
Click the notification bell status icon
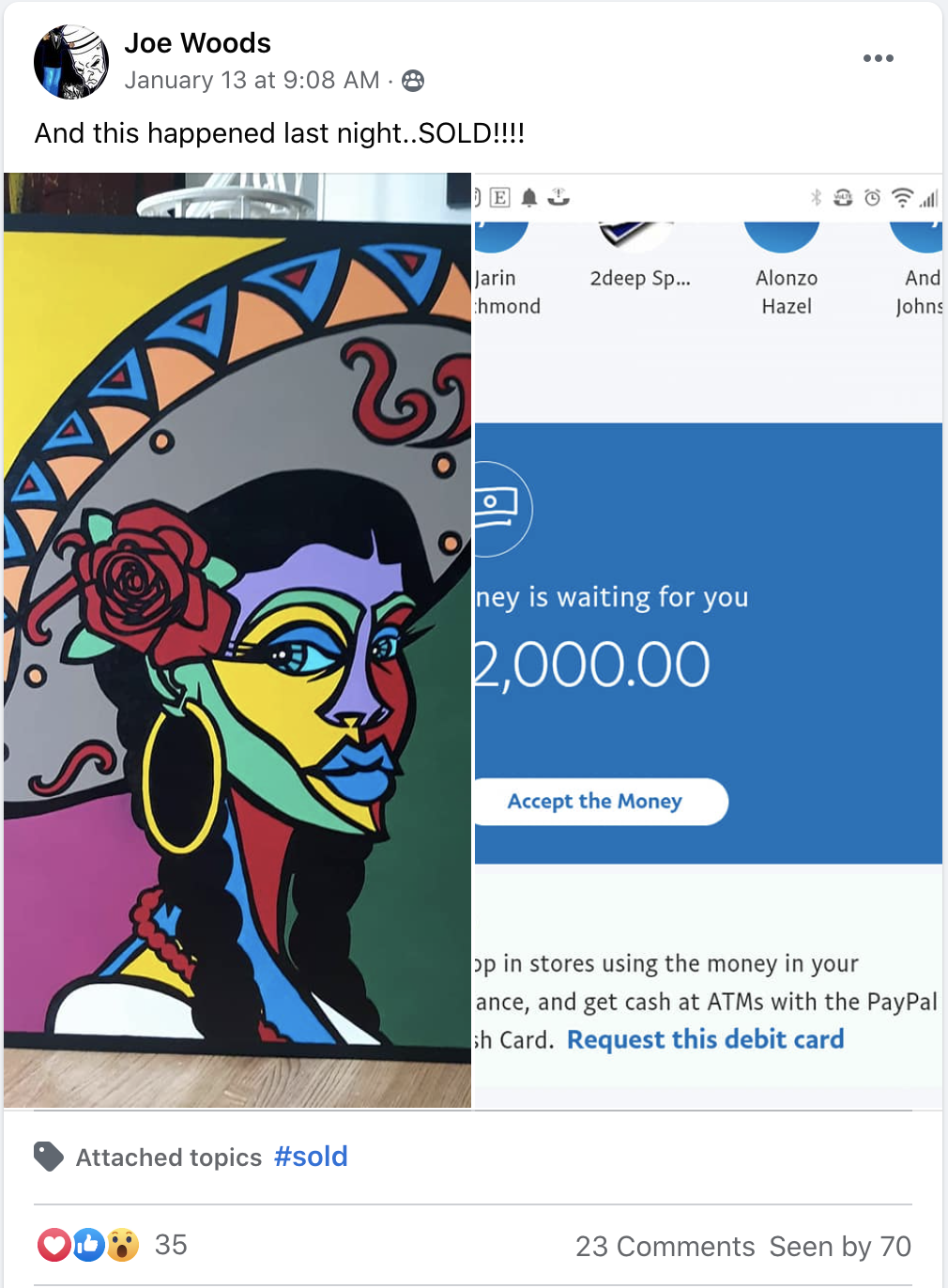pos(529,197)
